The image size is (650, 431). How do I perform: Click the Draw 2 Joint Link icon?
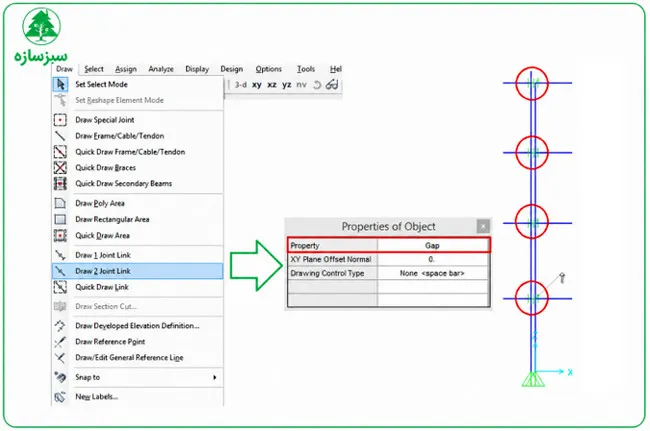(60, 271)
